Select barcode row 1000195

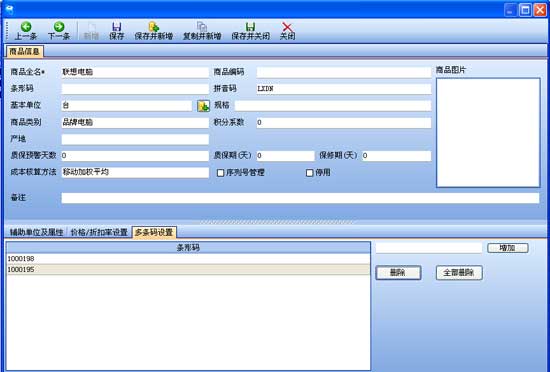[188, 270]
